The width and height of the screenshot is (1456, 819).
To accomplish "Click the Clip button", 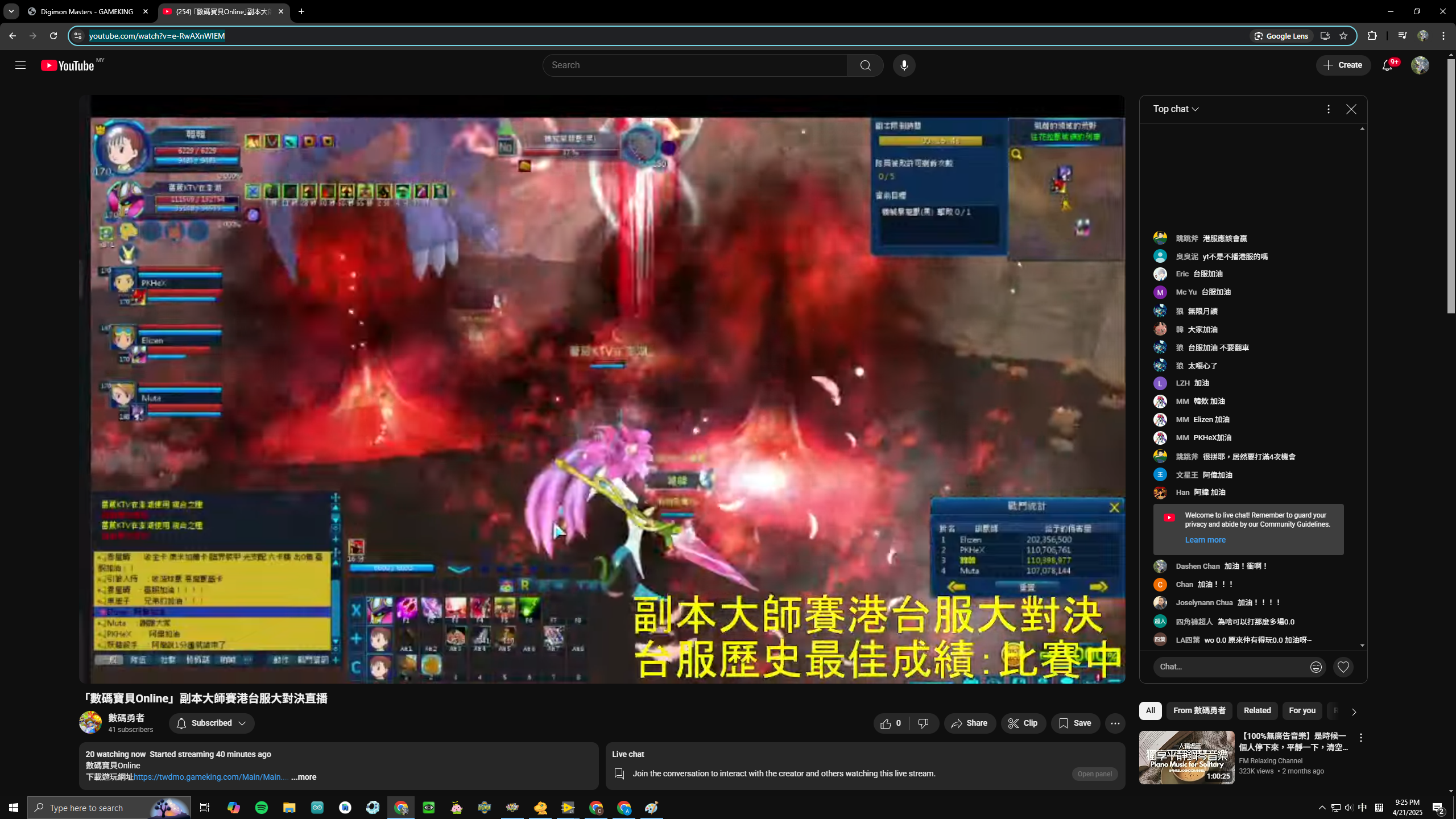I will click(x=1023, y=723).
